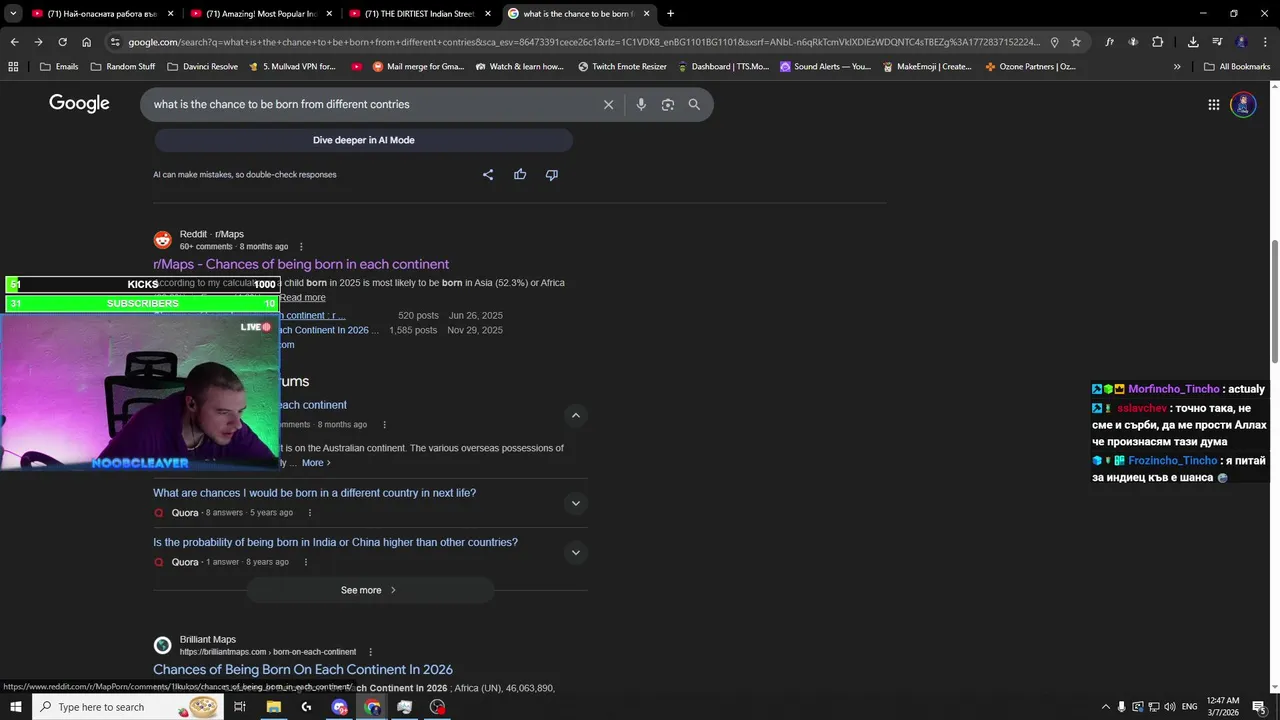Open the Chrome Apps grid in bookmarks bar
The image size is (1280, 720).
[13, 67]
